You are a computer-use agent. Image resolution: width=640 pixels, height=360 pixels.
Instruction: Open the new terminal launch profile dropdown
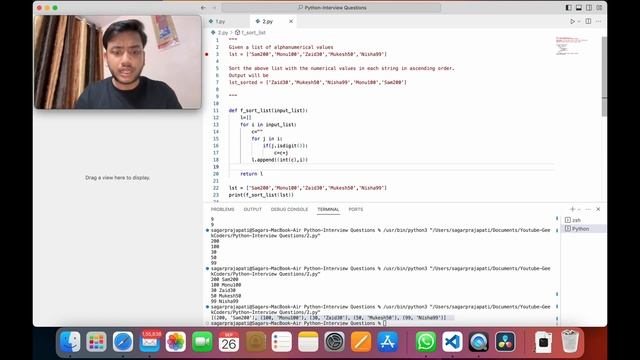tap(579, 209)
